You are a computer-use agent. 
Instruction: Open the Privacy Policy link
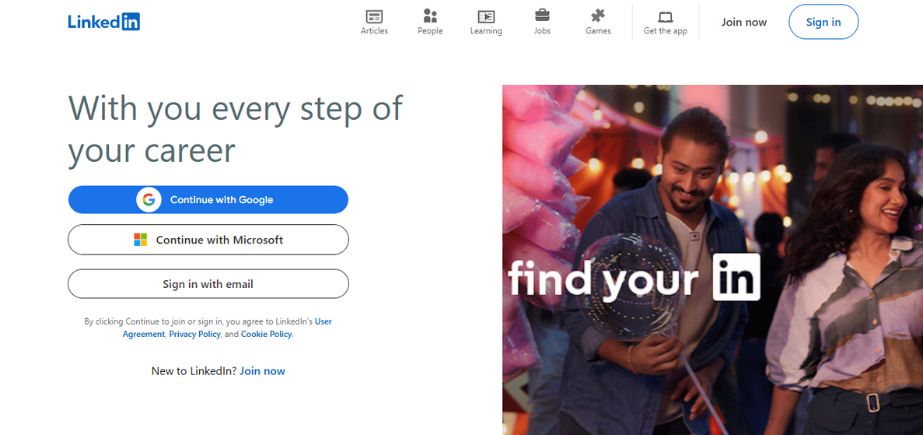[x=194, y=334]
